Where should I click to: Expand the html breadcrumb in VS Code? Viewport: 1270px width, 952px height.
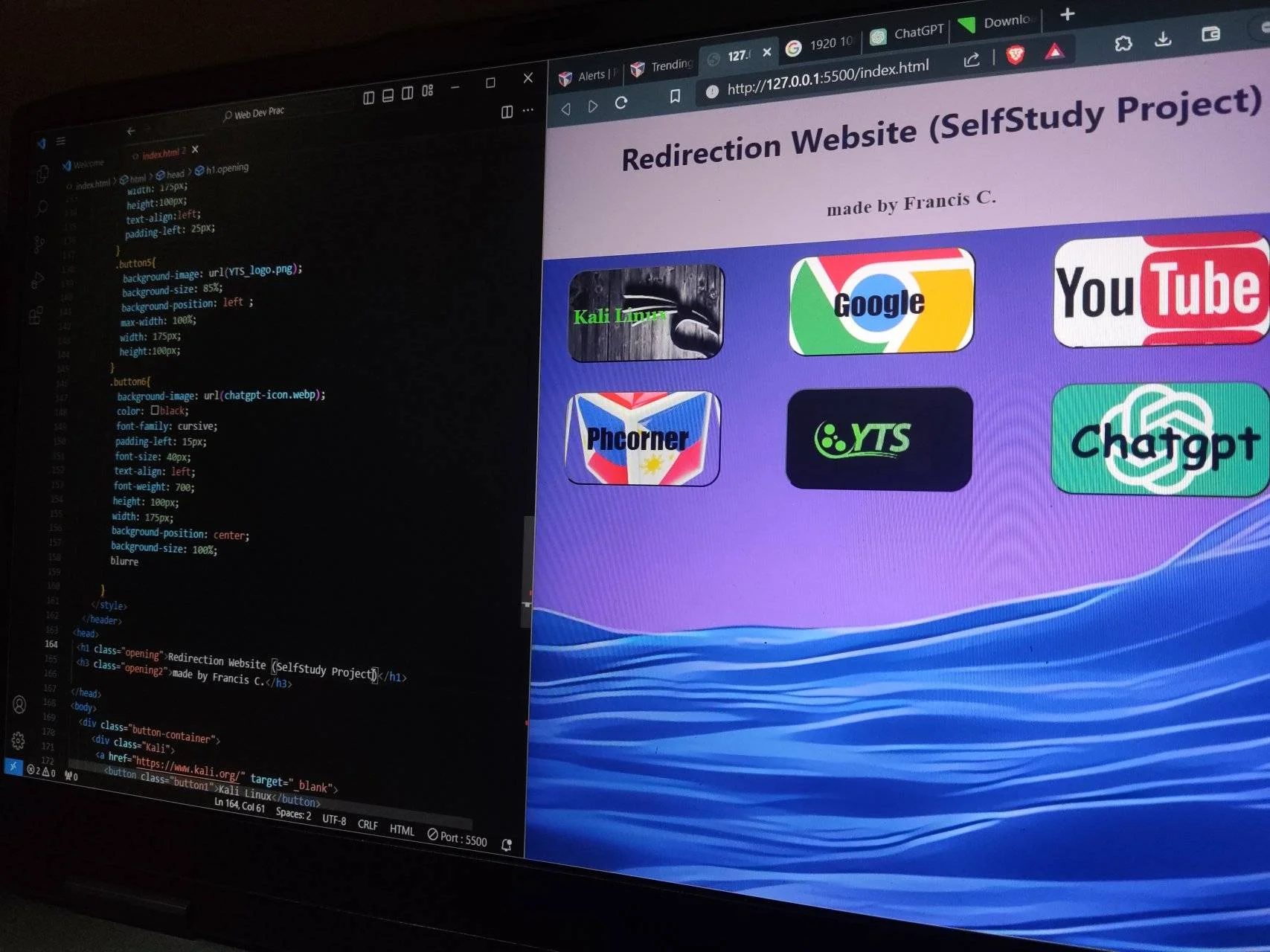pos(133,178)
